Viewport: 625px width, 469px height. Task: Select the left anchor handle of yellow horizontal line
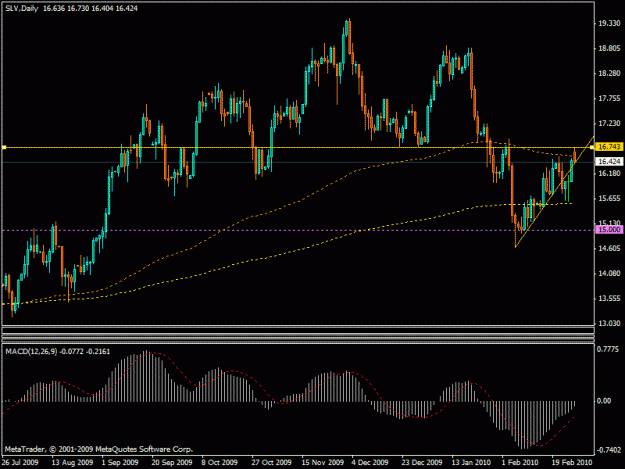pyautogui.click(x=4, y=147)
